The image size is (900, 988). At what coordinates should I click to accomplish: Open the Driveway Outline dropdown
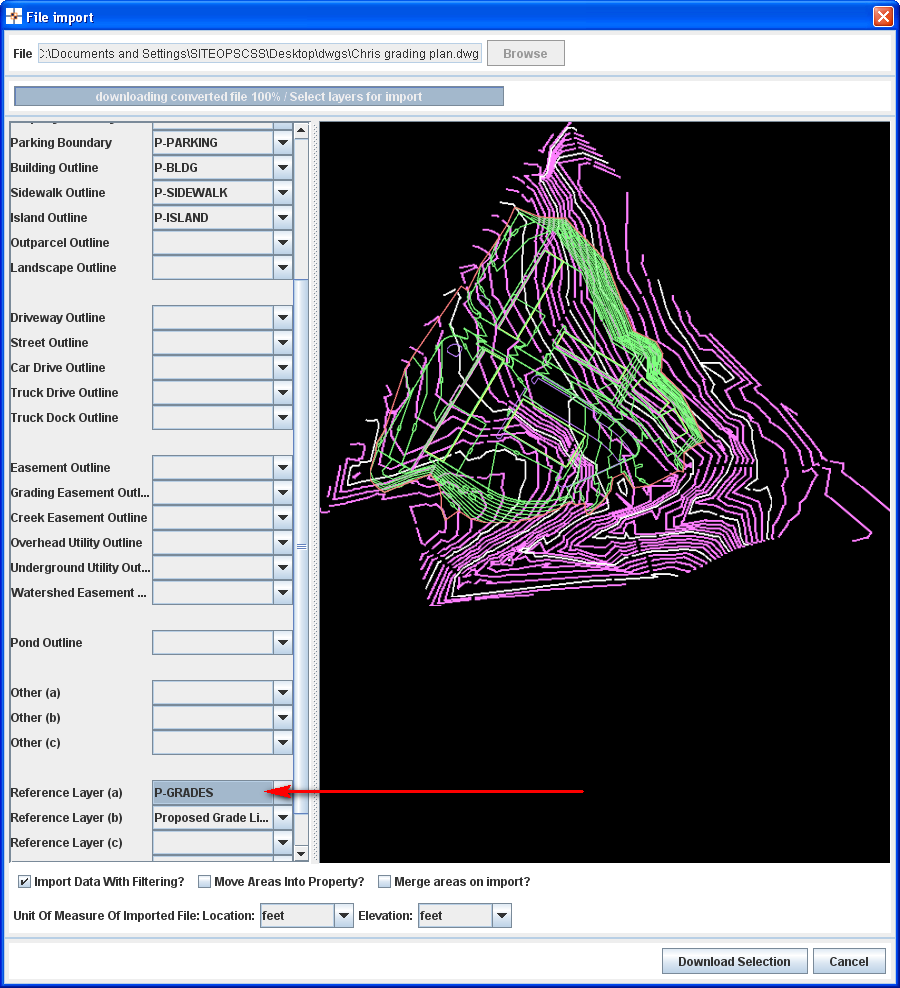click(x=282, y=317)
